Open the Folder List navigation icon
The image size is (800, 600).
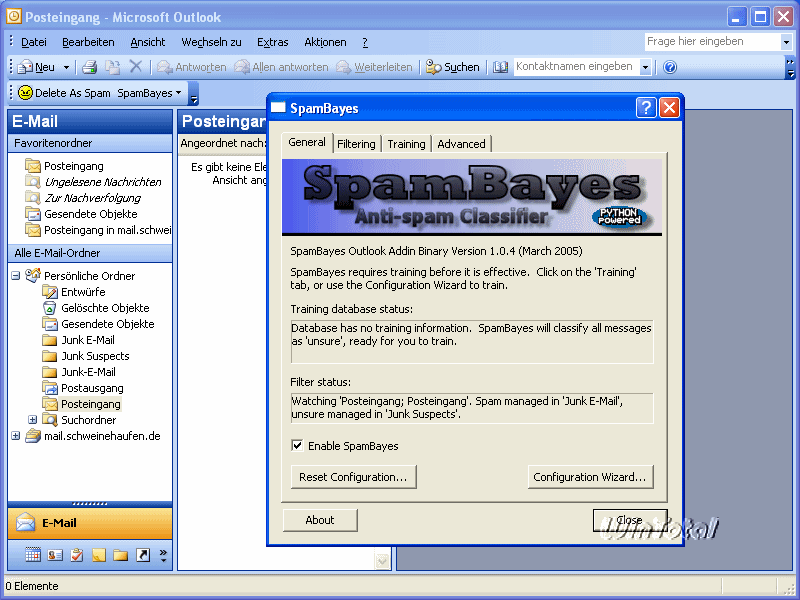pyautogui.click(x=120, y=555)
